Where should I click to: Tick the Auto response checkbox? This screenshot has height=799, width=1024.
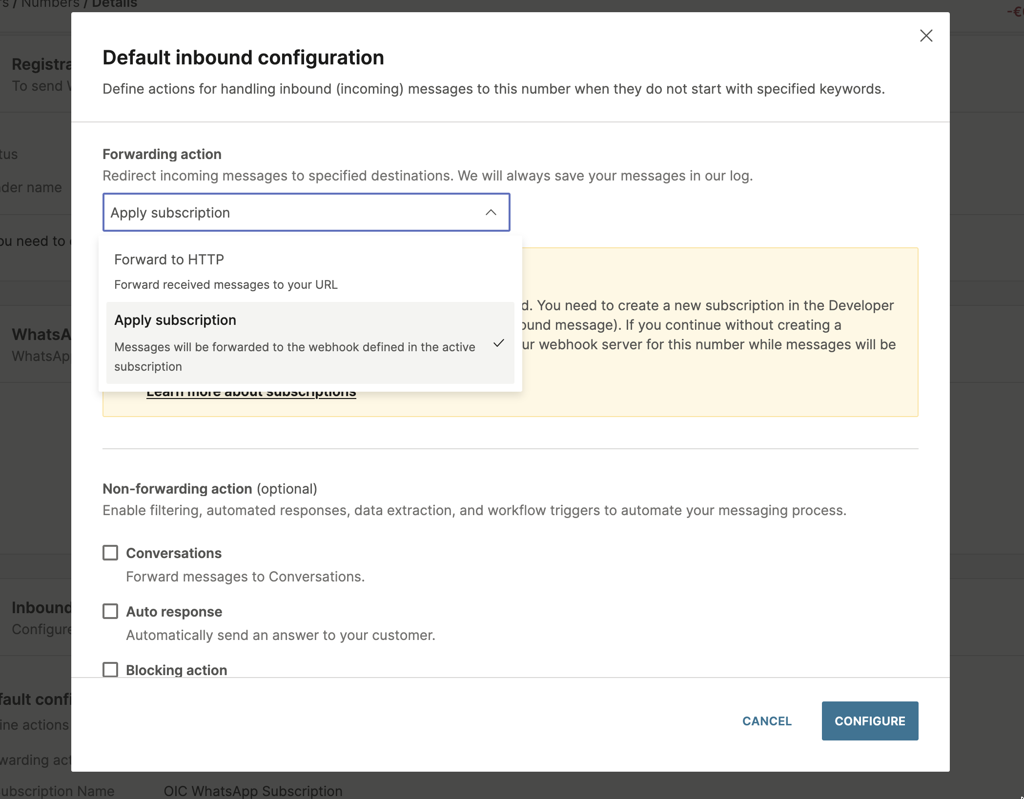pos(110,611)
